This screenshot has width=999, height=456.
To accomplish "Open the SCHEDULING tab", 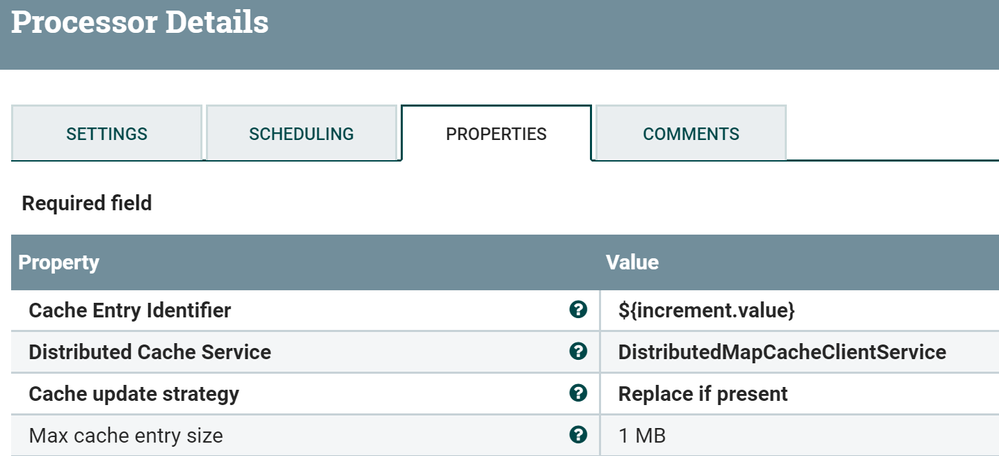I will [301, 134].
